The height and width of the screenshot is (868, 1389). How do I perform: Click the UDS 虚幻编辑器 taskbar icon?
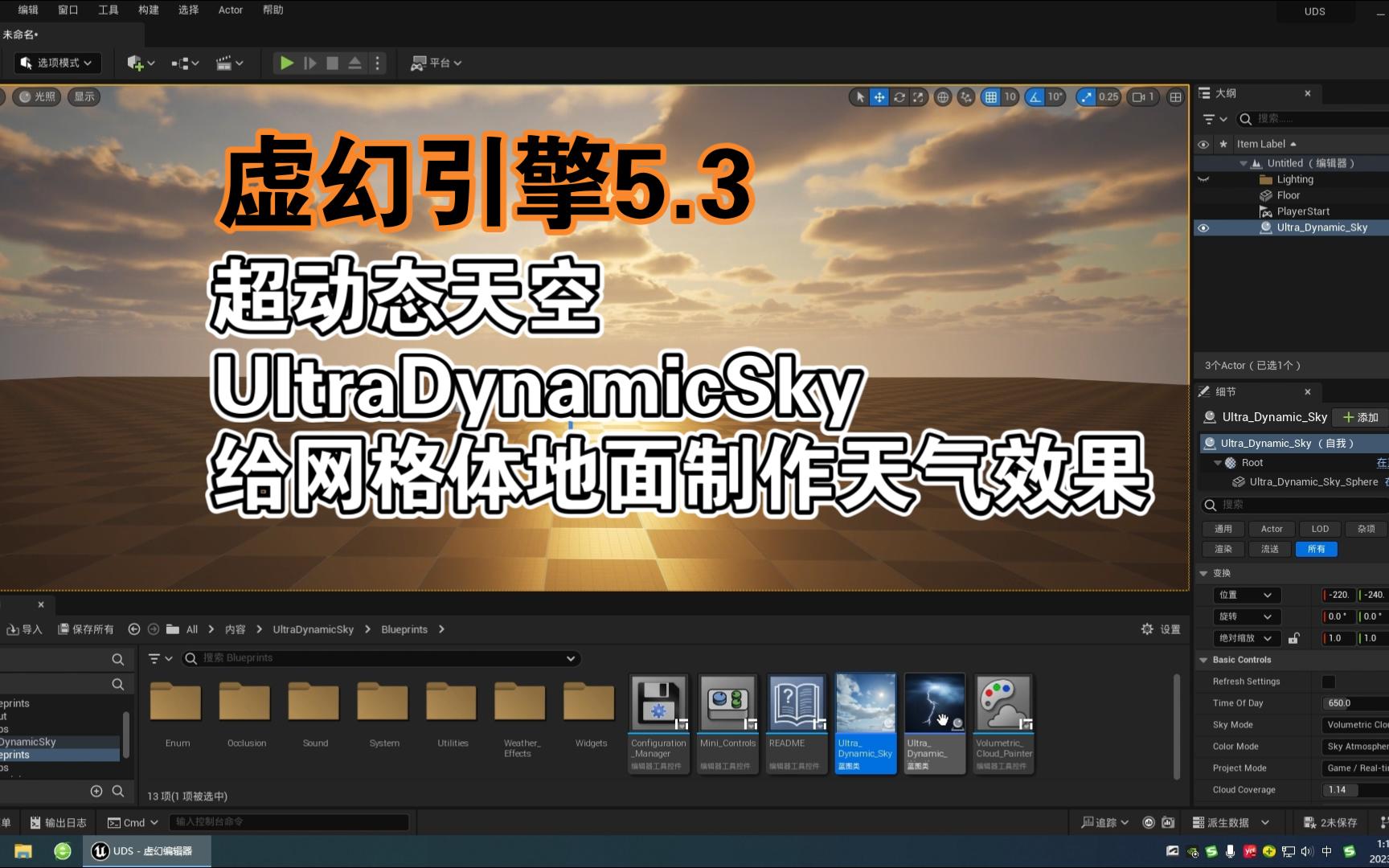147,850
